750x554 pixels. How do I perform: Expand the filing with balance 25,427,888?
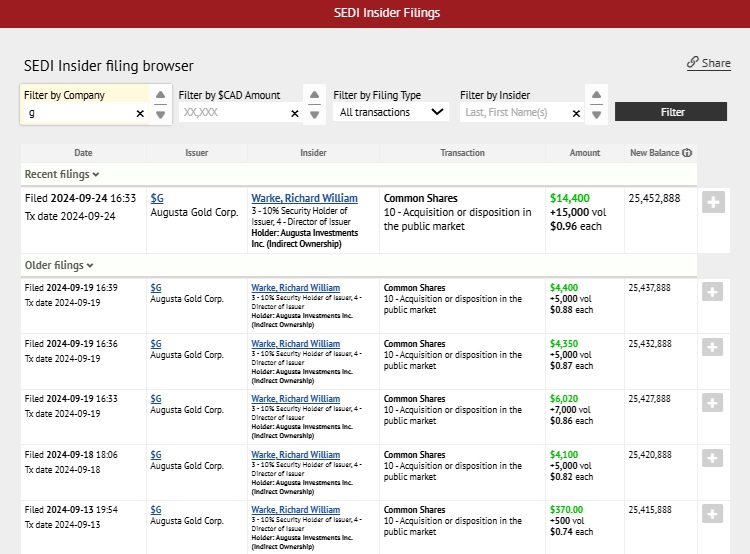click(712, 403)
